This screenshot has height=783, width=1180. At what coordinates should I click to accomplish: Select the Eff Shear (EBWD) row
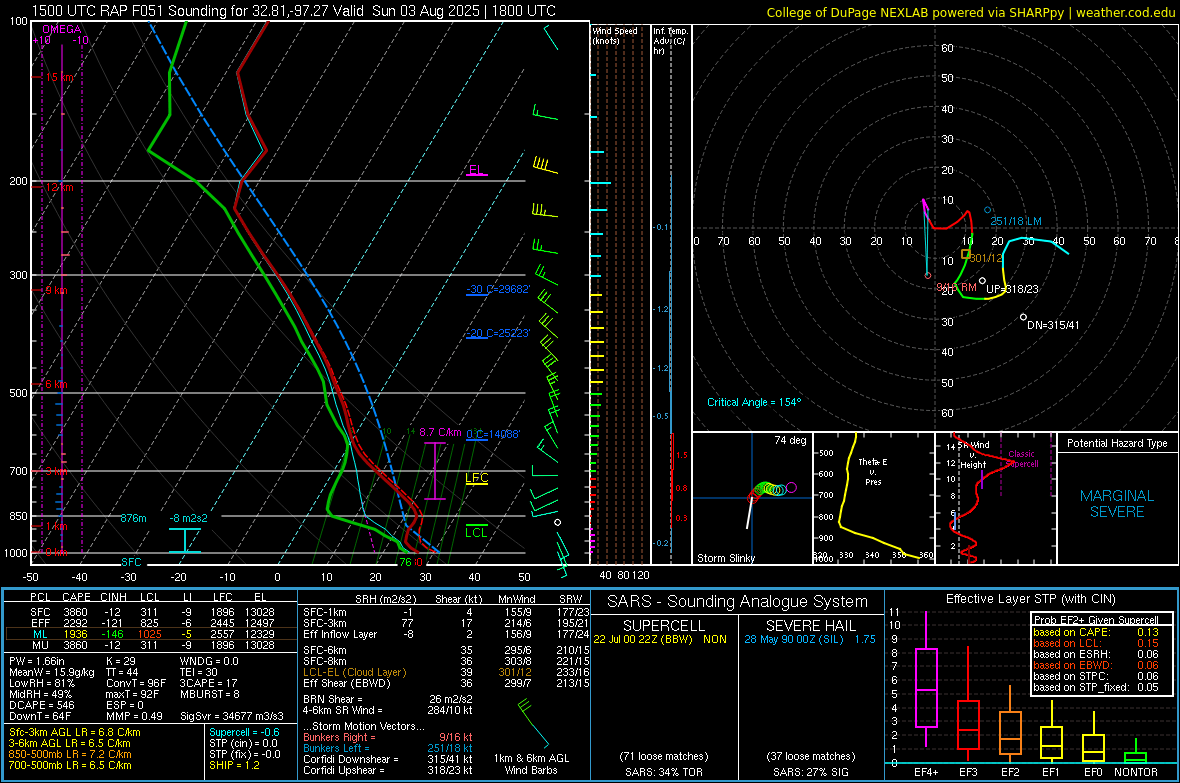point(446,683)
